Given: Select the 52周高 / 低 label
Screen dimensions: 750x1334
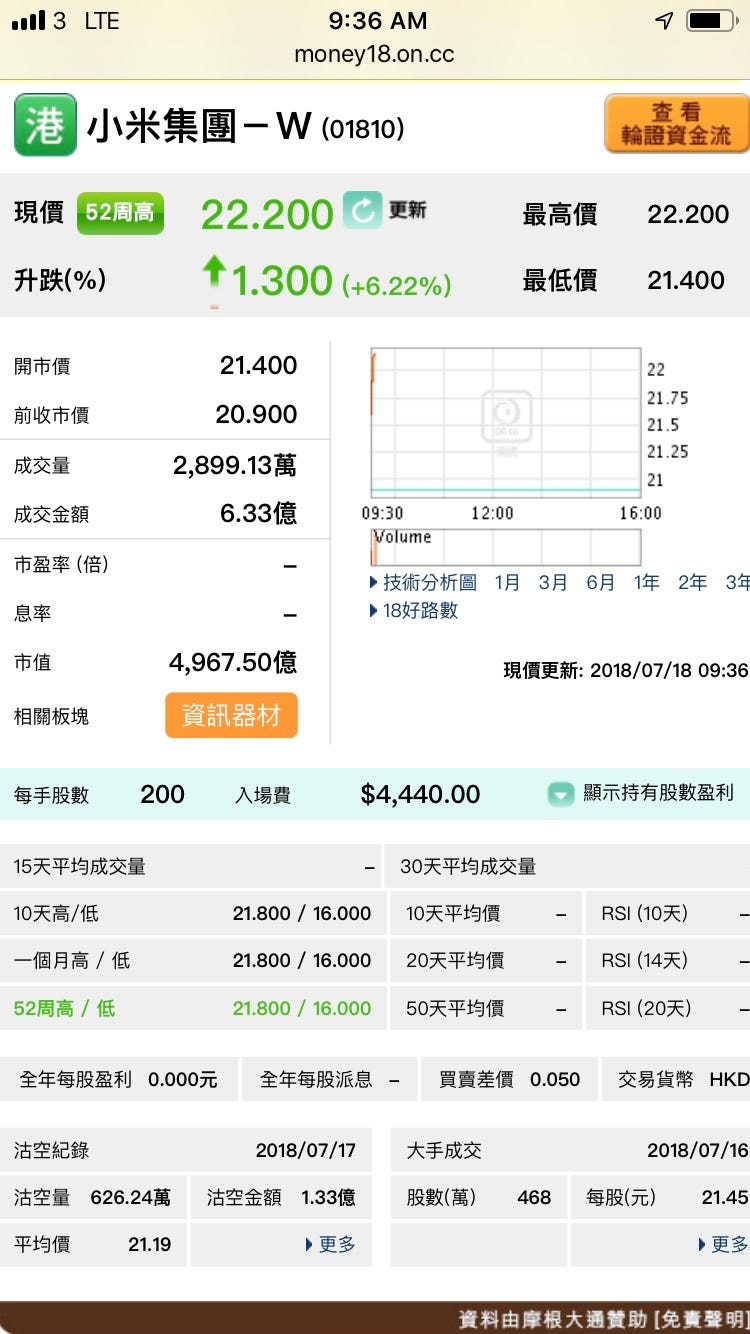Looking at the screenshot, I should click(64, 1009).
